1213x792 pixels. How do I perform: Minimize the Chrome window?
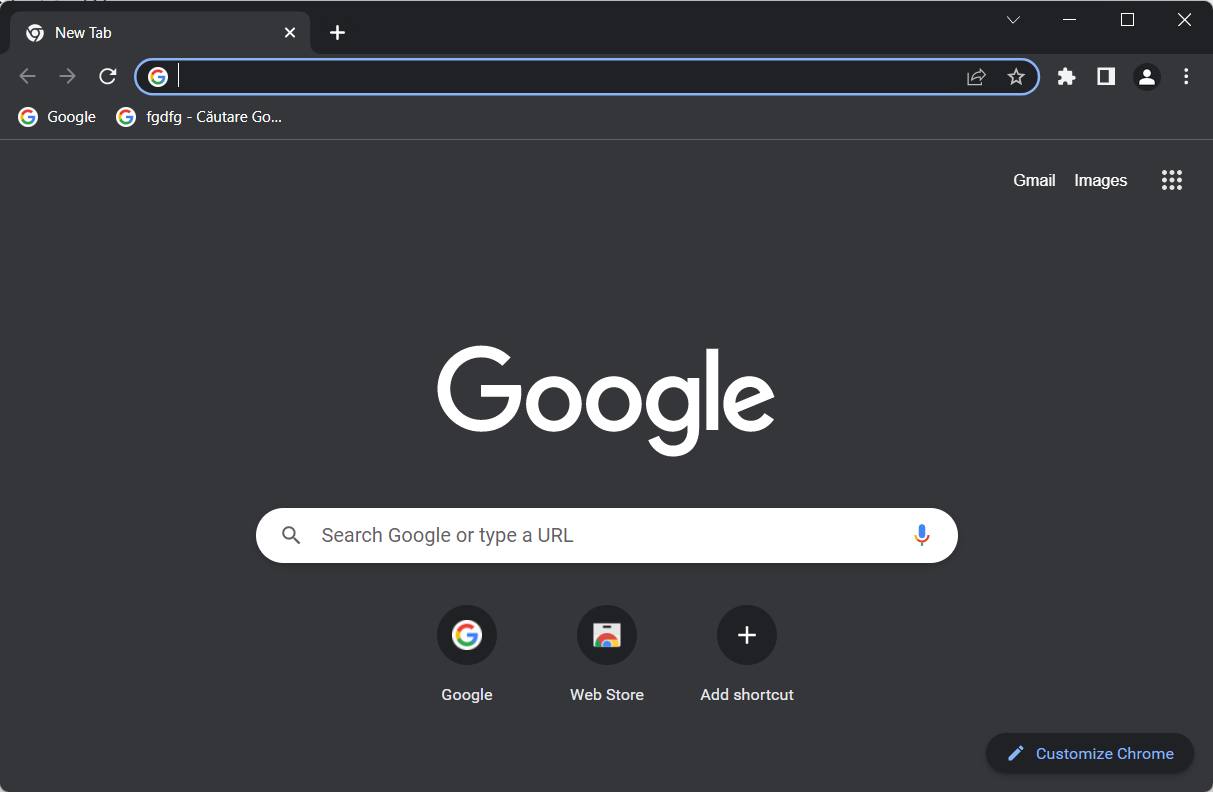click(x=1070, y=20)
